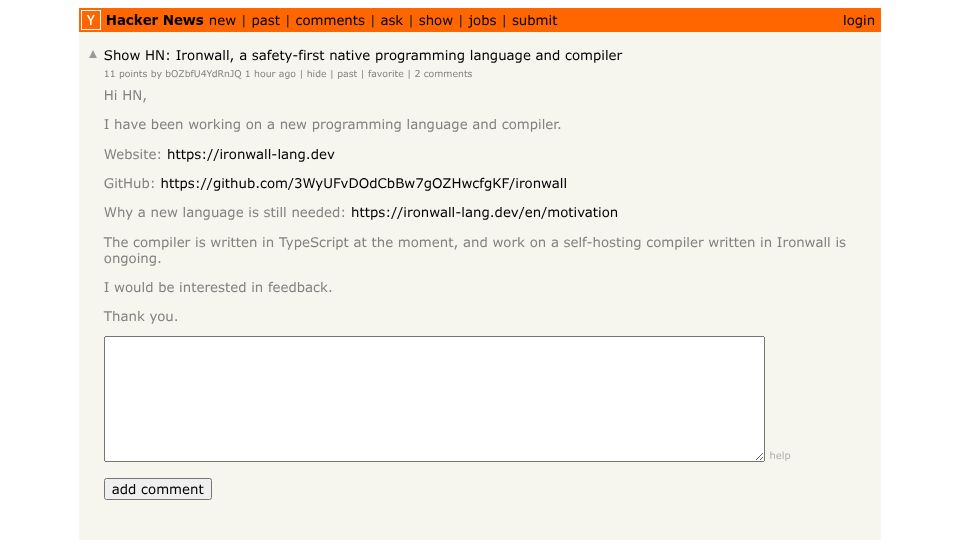The image size is (960, 540).
Task: Click past link under the post title
Action: 347,74
